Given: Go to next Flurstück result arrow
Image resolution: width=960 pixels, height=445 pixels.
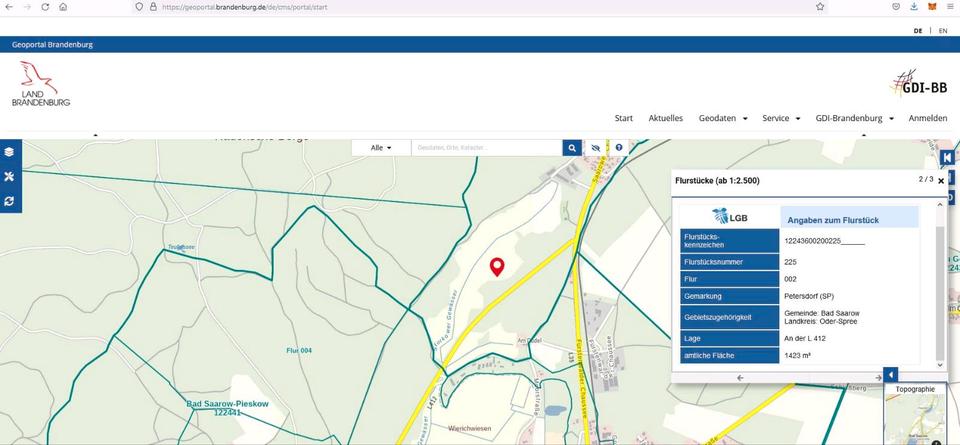Looking at the screenshot, I should pos(878,377).
